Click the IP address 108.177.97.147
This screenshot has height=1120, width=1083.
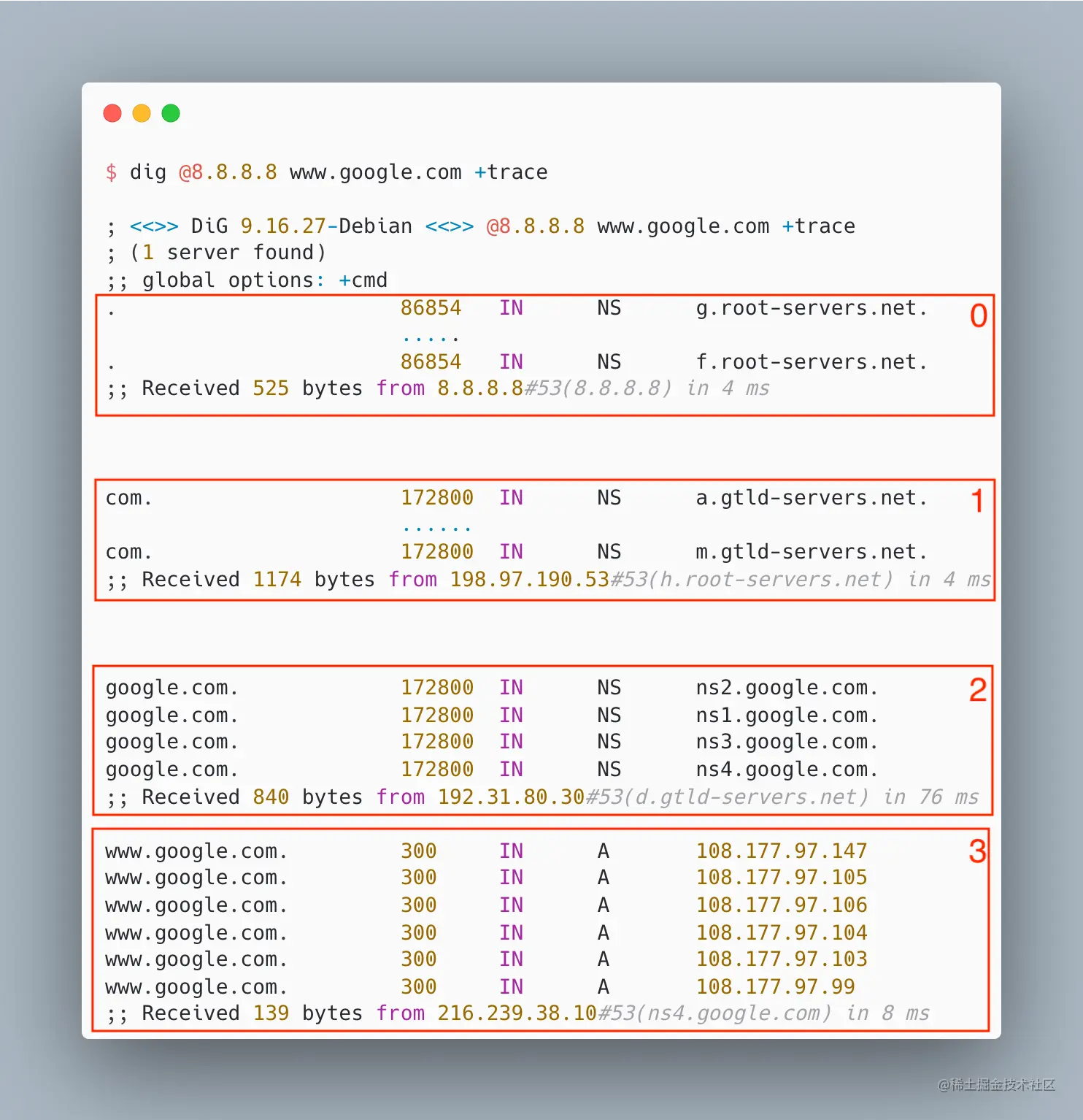(782, 851)
